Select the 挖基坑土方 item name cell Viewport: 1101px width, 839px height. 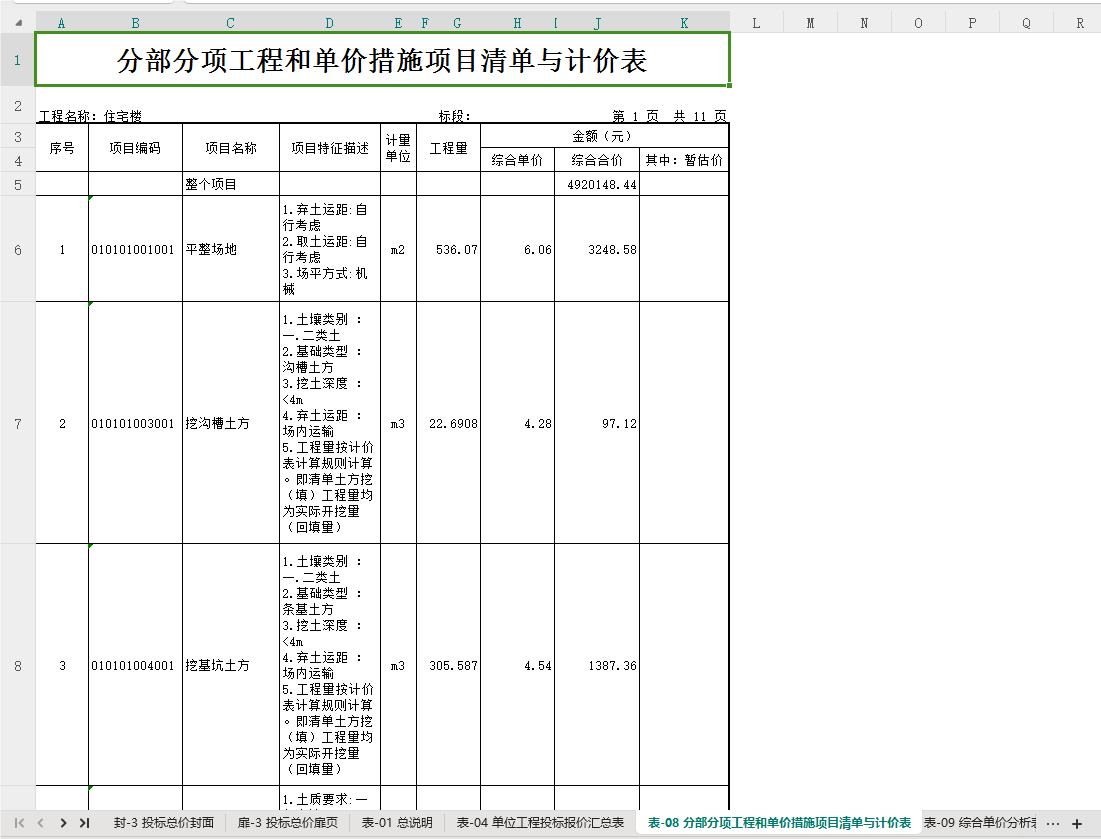231,665
